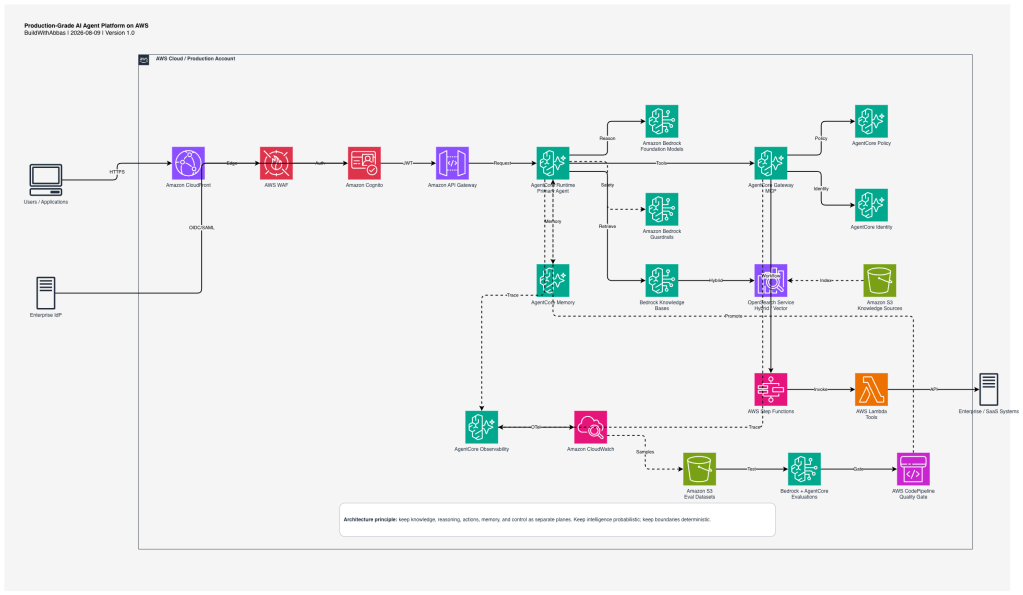Click the Retrieve connector label
1023x595 pixels.
607,226
